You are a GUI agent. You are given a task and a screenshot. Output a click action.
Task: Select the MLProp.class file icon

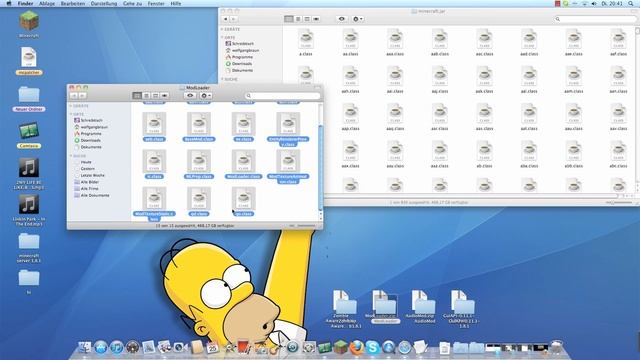199,161
